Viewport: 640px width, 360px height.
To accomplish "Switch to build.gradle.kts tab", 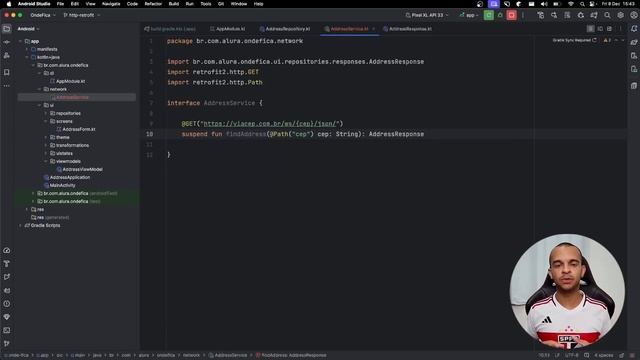I will pyautogui.click(x=170, y=29).
